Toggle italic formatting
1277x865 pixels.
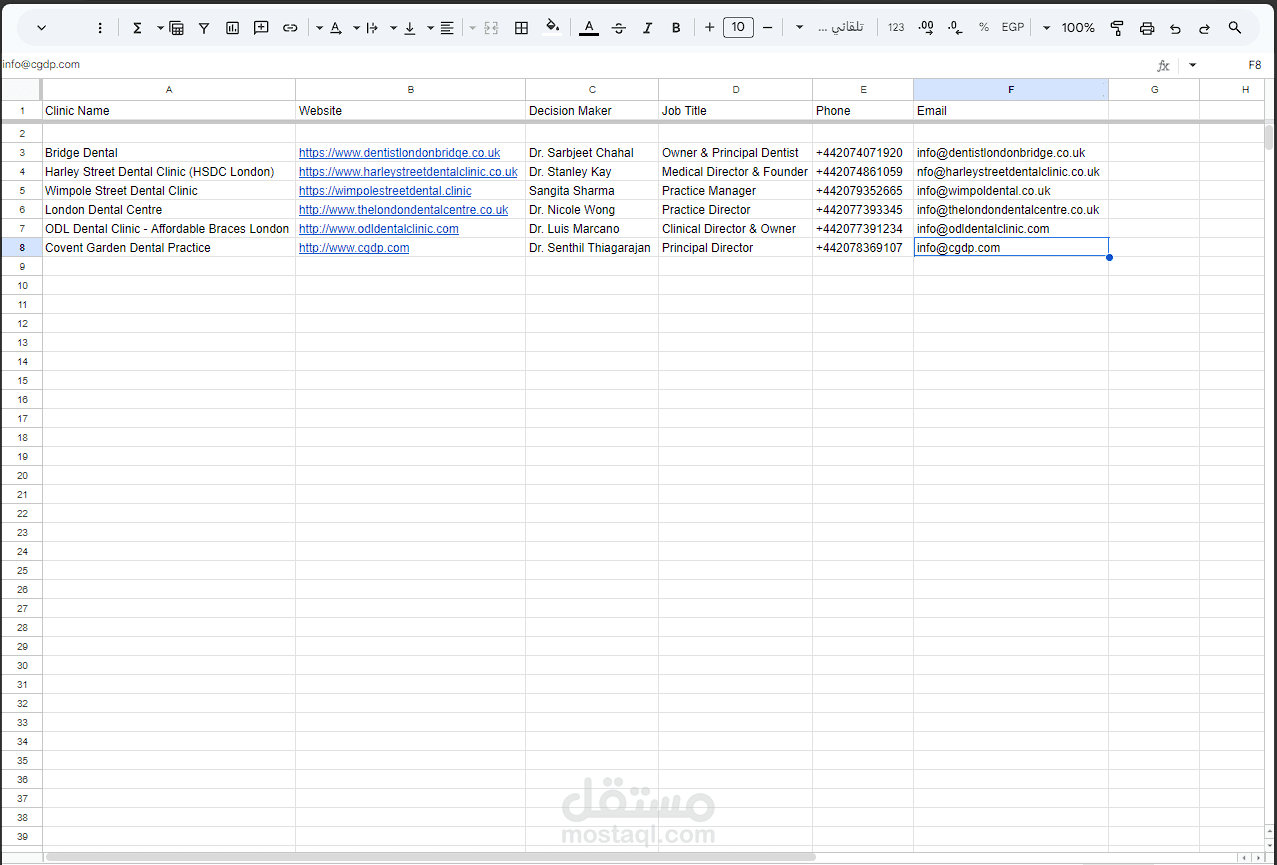pos(647,28)
